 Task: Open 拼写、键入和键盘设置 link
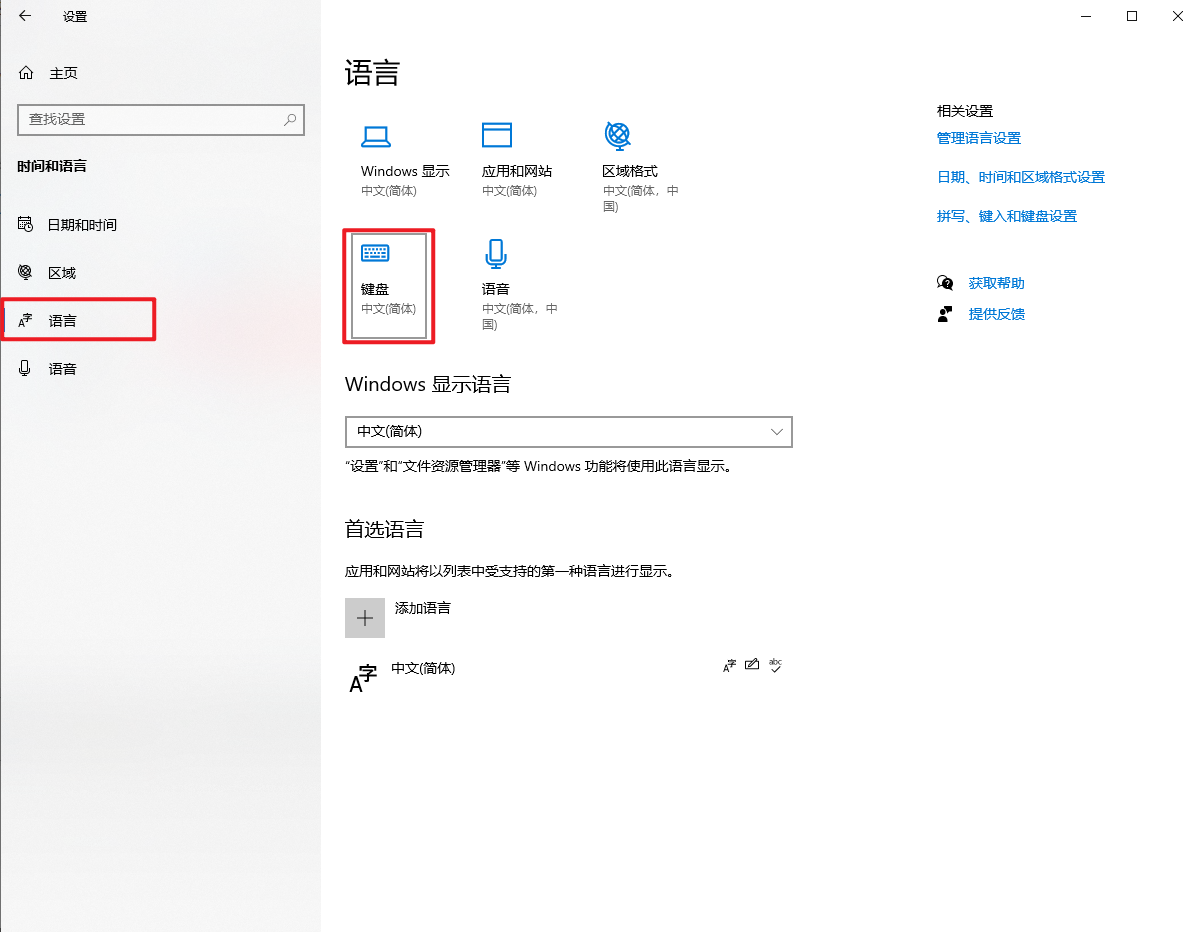coord(1007,216)
